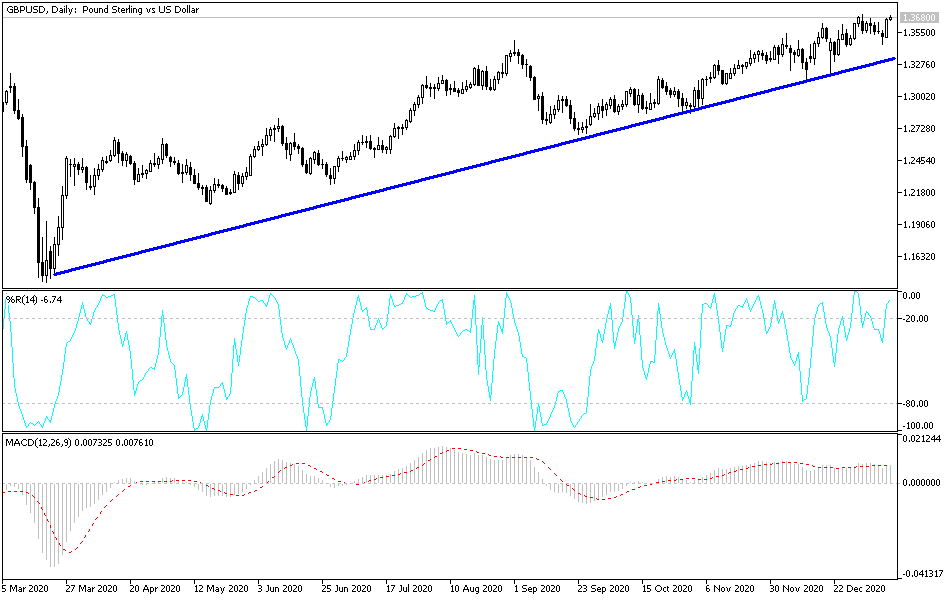Click the -80.00 dashed level in %R pane
Image resolution: width=950 pixels, height=600 pixels.
pos(450,403)
